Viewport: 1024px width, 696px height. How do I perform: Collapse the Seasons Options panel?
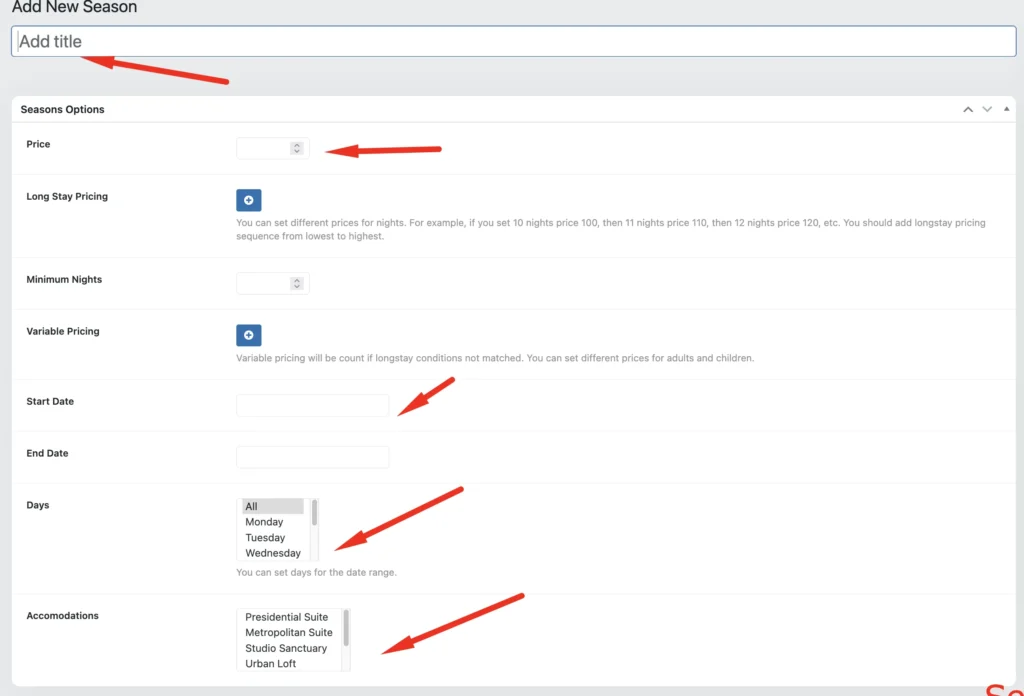click(x=1006, y=109)
